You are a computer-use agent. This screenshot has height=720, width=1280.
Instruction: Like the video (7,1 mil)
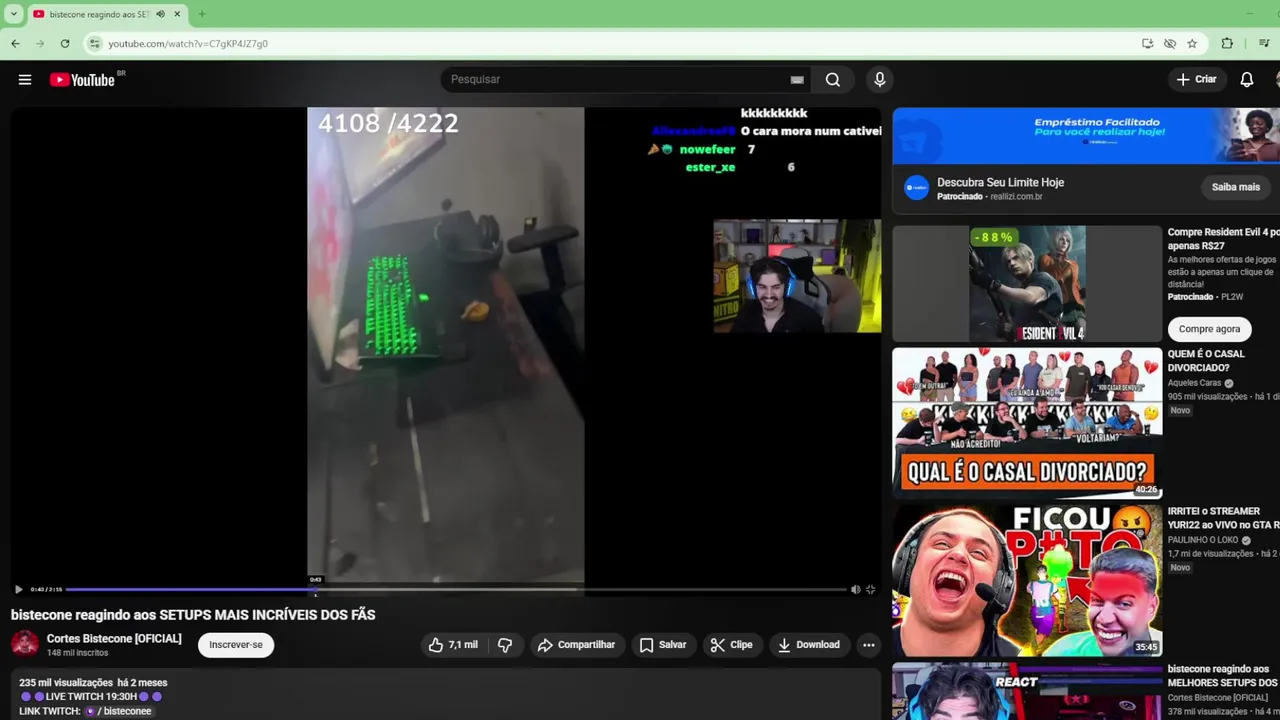(x=453, y=645)
